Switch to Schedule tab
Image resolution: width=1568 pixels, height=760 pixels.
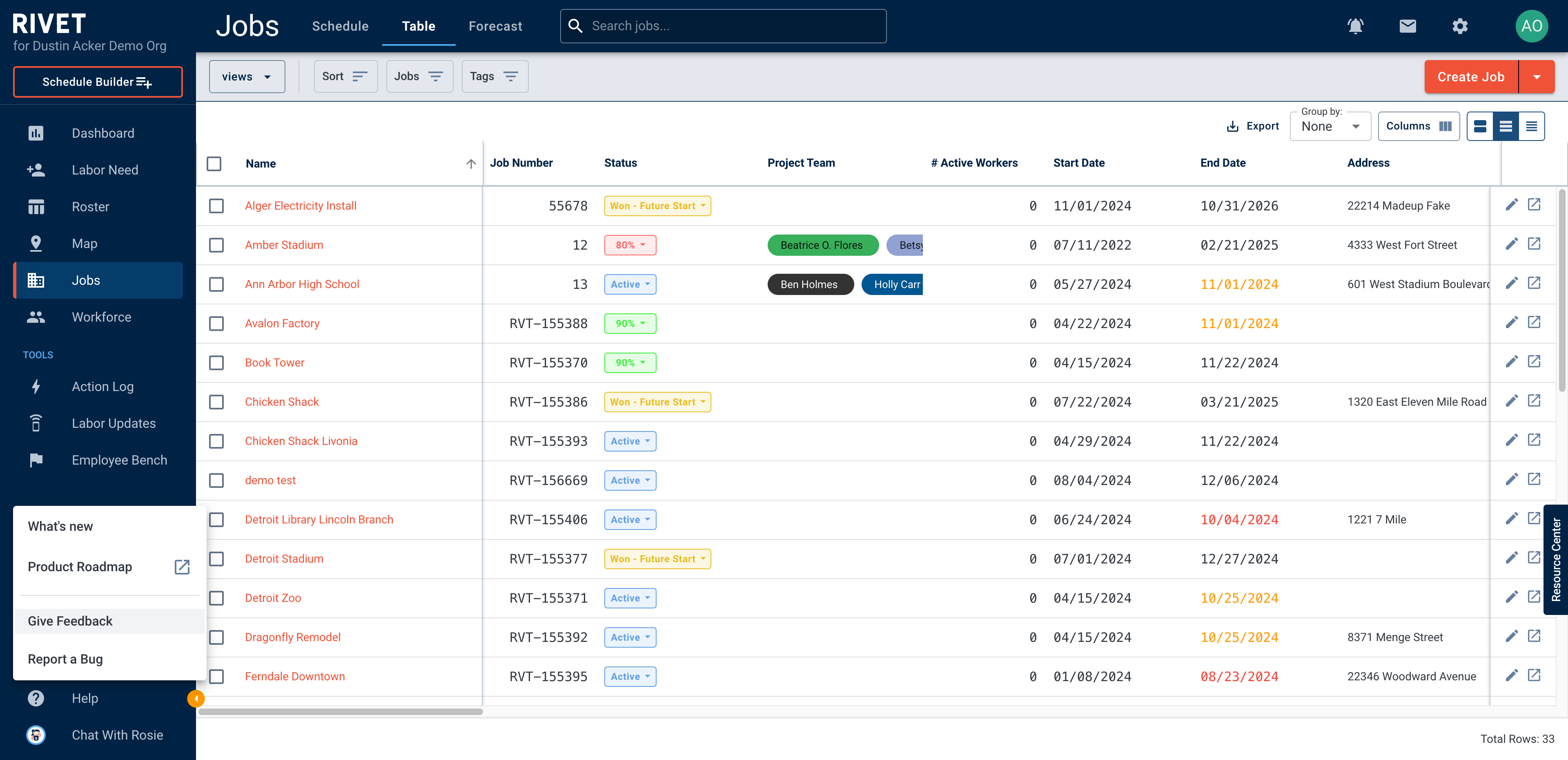coord(340,26)
